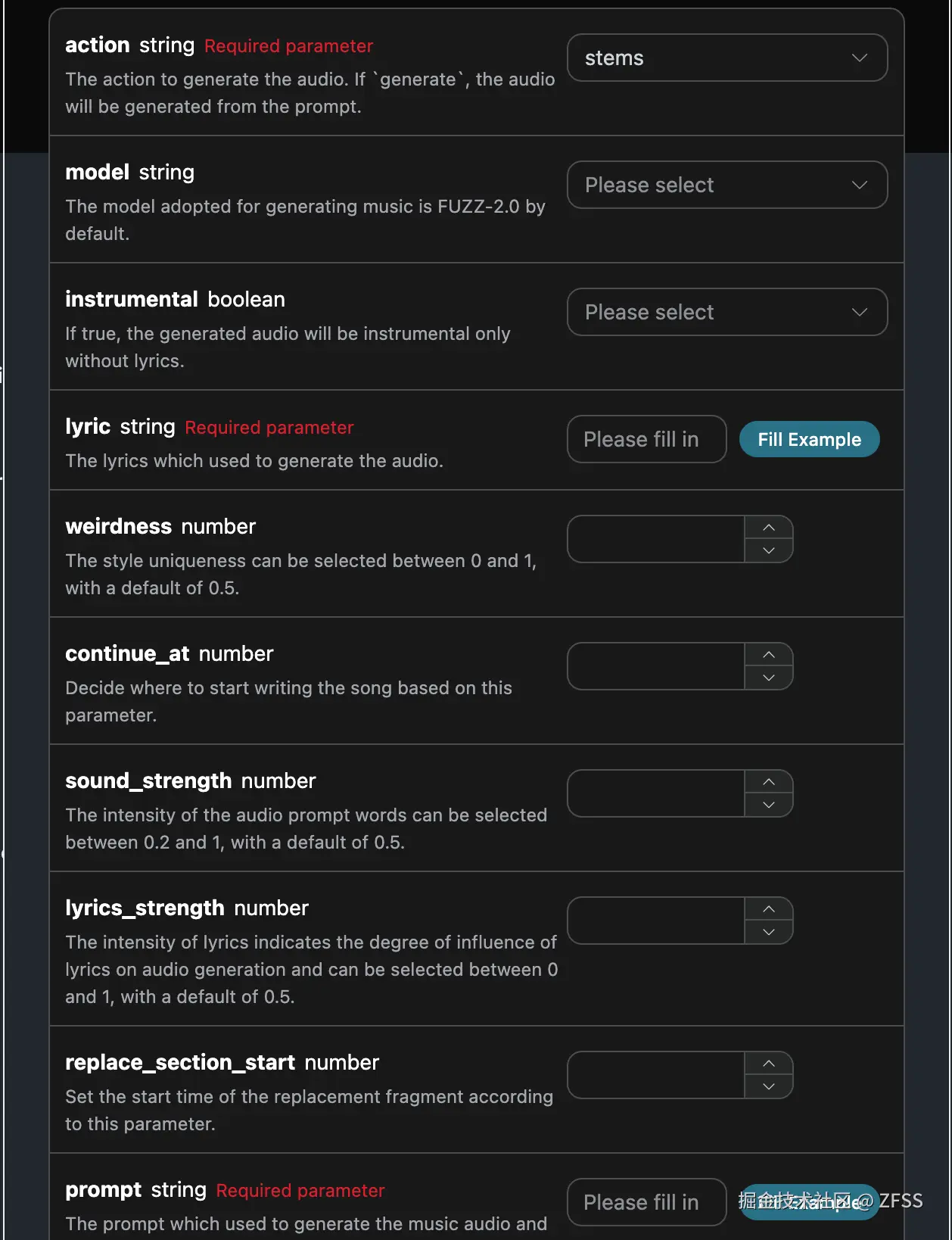Decrease the weirdness value using down arrow
This screenshot has height=1240, width=952.
click(769, 550)
